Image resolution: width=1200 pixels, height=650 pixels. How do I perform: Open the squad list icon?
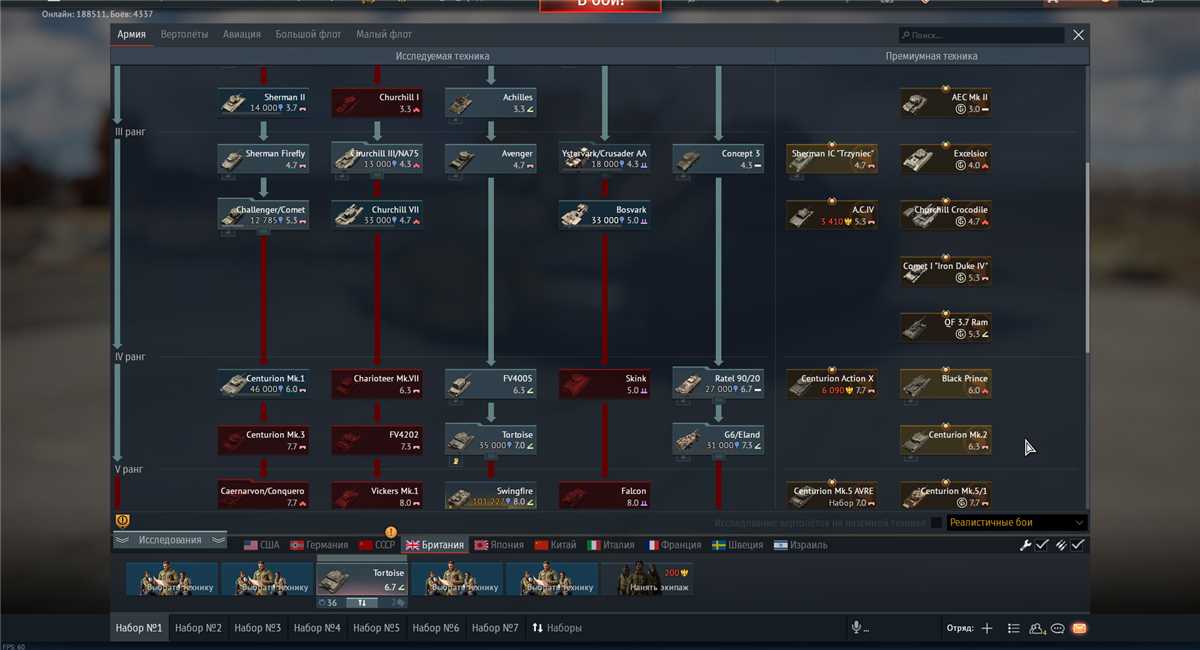pos(1013,628)
